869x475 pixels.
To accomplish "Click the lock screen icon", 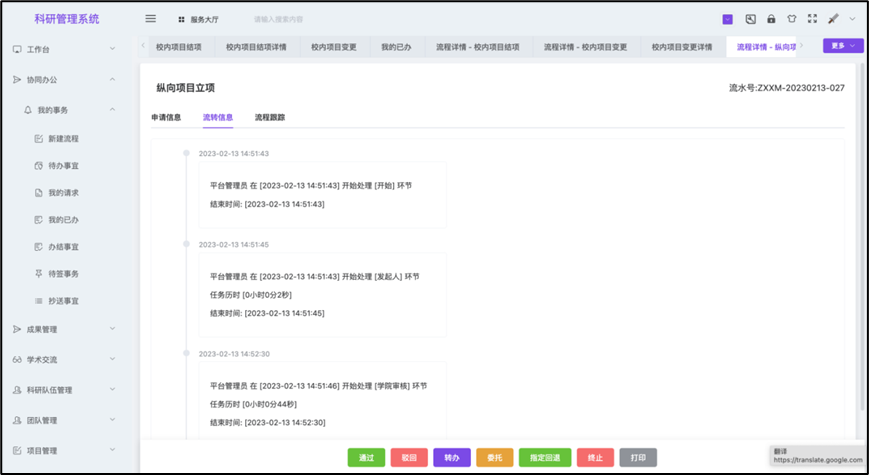I will [771, 19].
